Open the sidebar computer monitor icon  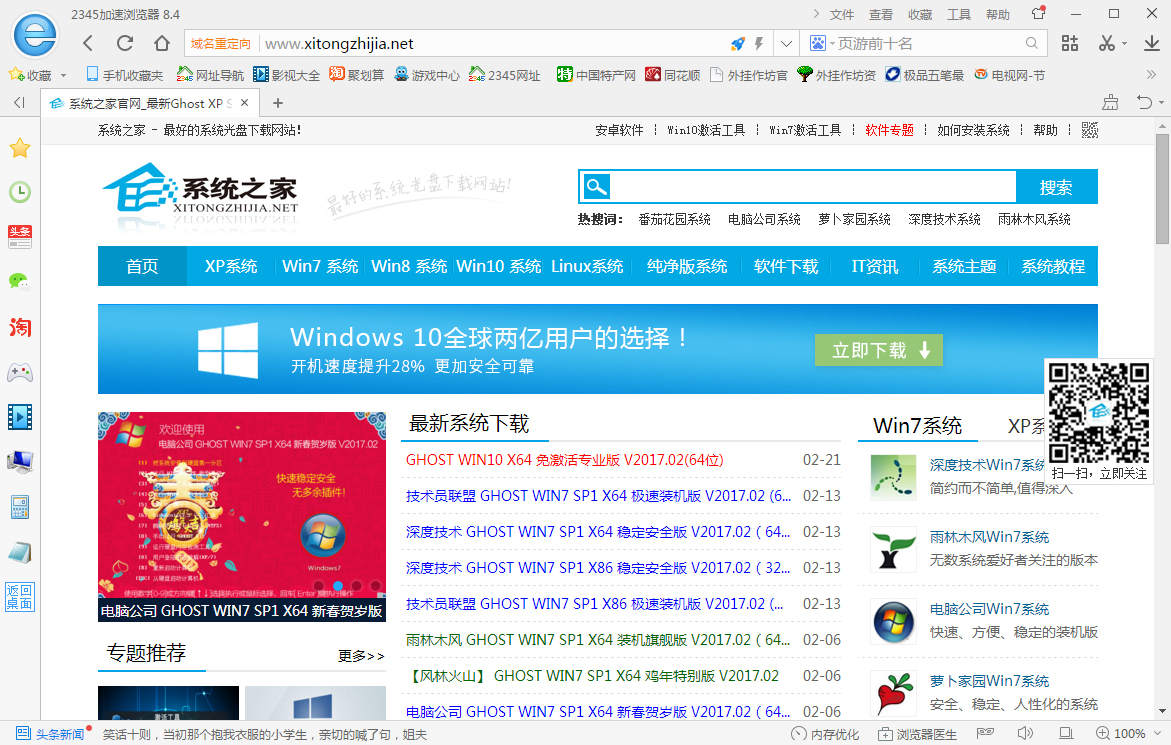click(x=19, y=462)
